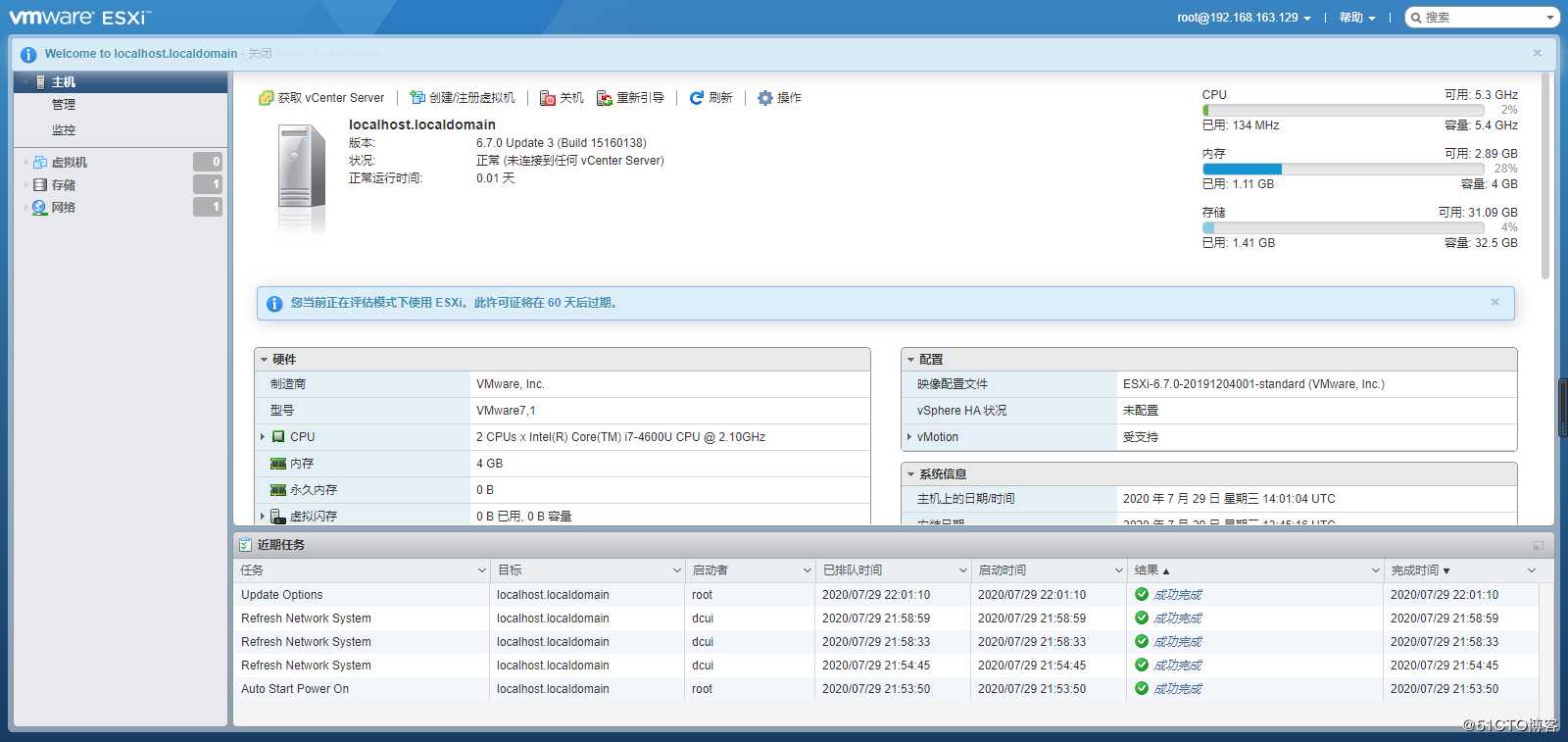This screenshot has width=1568, height=742.
Task: Click the Update Options task row
Action: (x=886, y=595)
